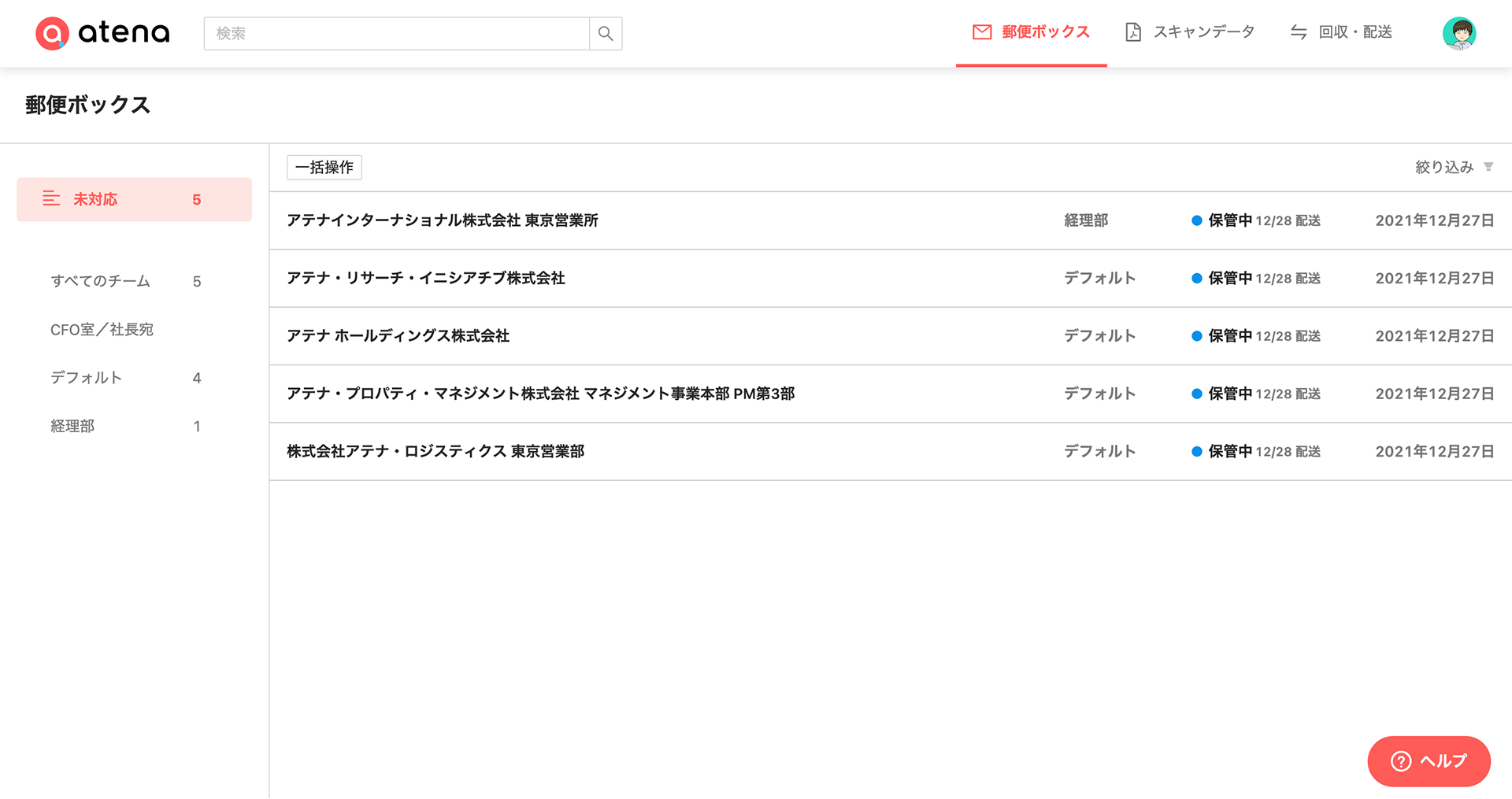Click date 2021年12月27日 in ロジスティクス row
The image size is (1512, 799).
click(x=1435, y=451)
